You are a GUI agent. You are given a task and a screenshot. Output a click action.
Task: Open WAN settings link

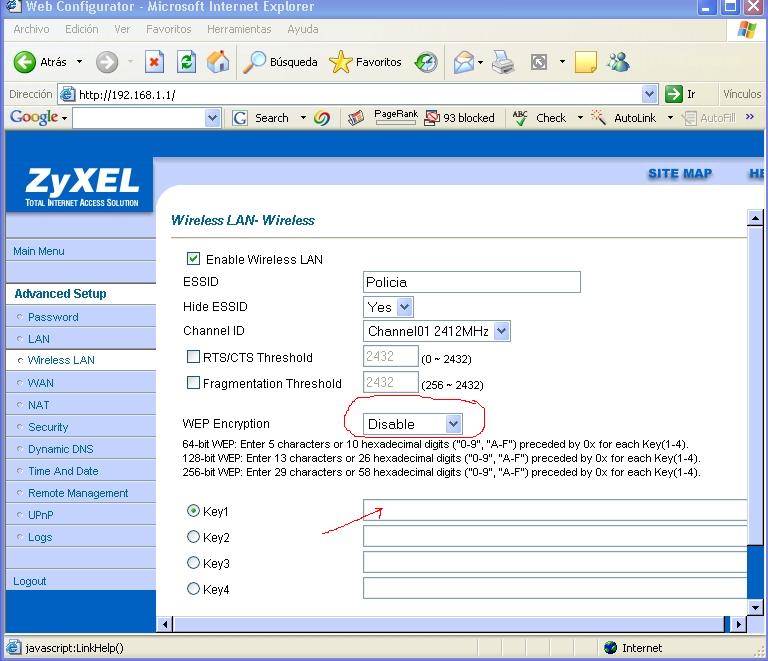point(41,383)
